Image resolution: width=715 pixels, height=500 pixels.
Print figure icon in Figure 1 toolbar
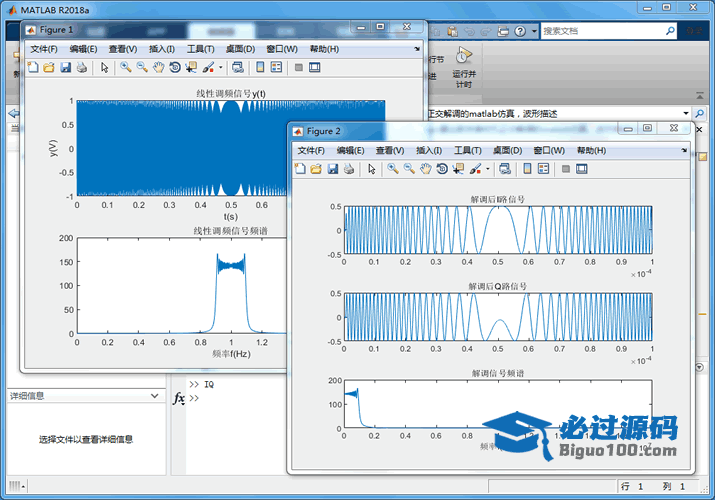pyautogui.click(x=82, y=67)
